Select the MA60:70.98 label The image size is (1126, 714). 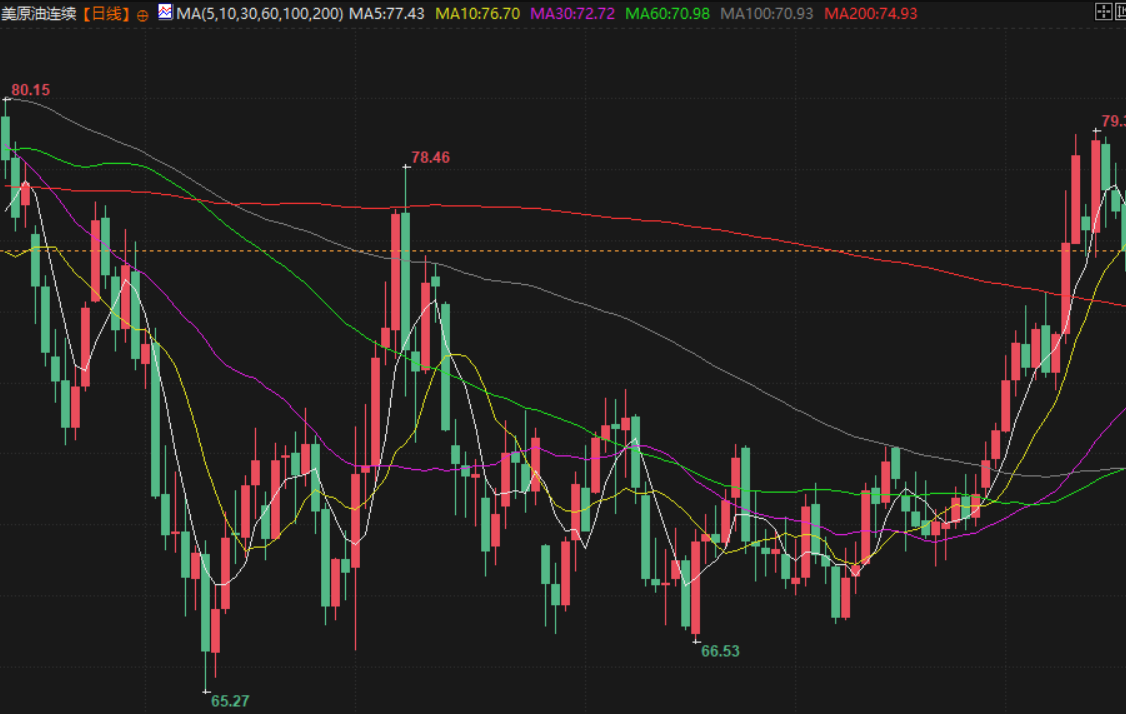pyautogui.click(x=667, y=13)
